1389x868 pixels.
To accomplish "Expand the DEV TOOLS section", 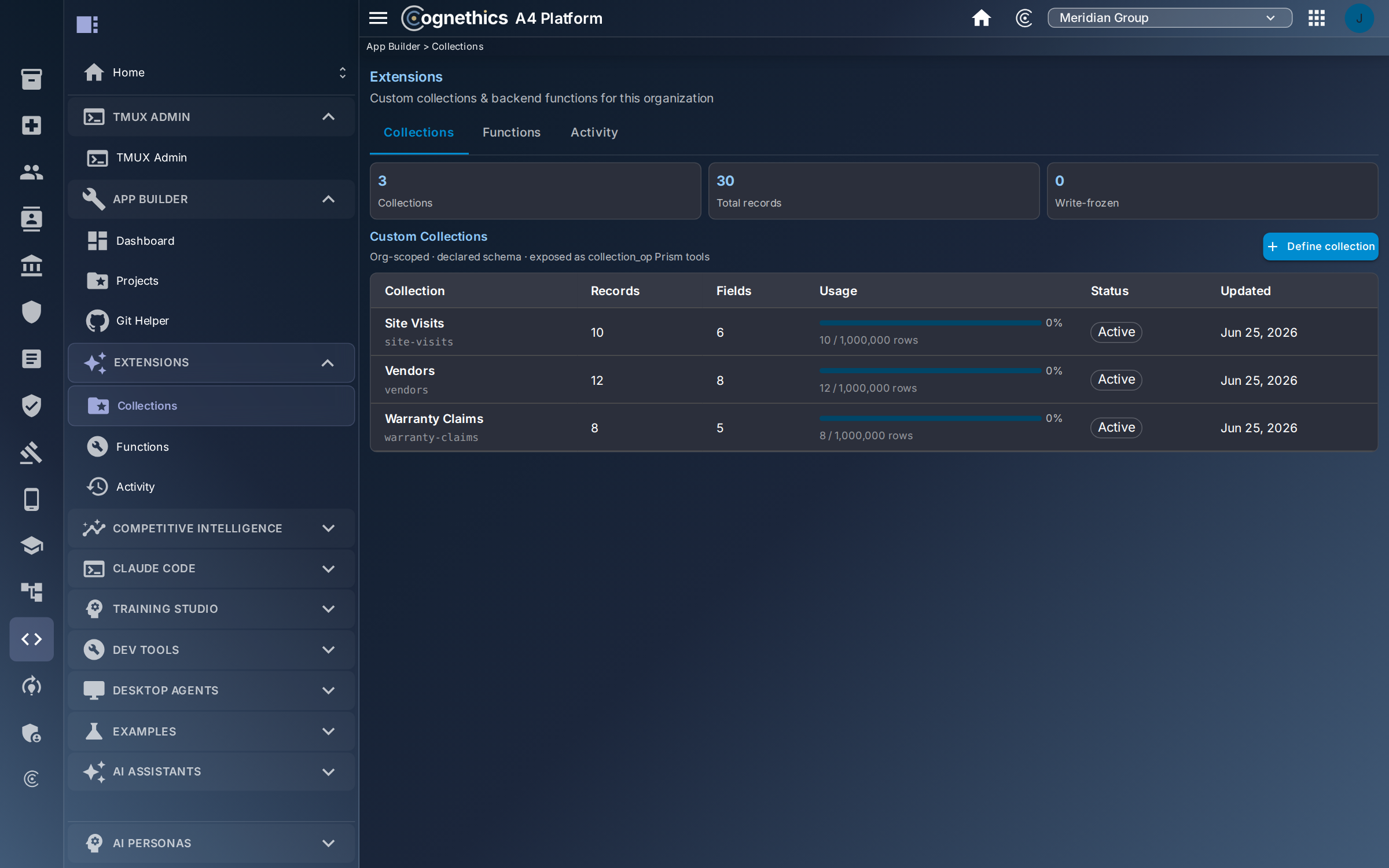I will click(x=211, y=650).
